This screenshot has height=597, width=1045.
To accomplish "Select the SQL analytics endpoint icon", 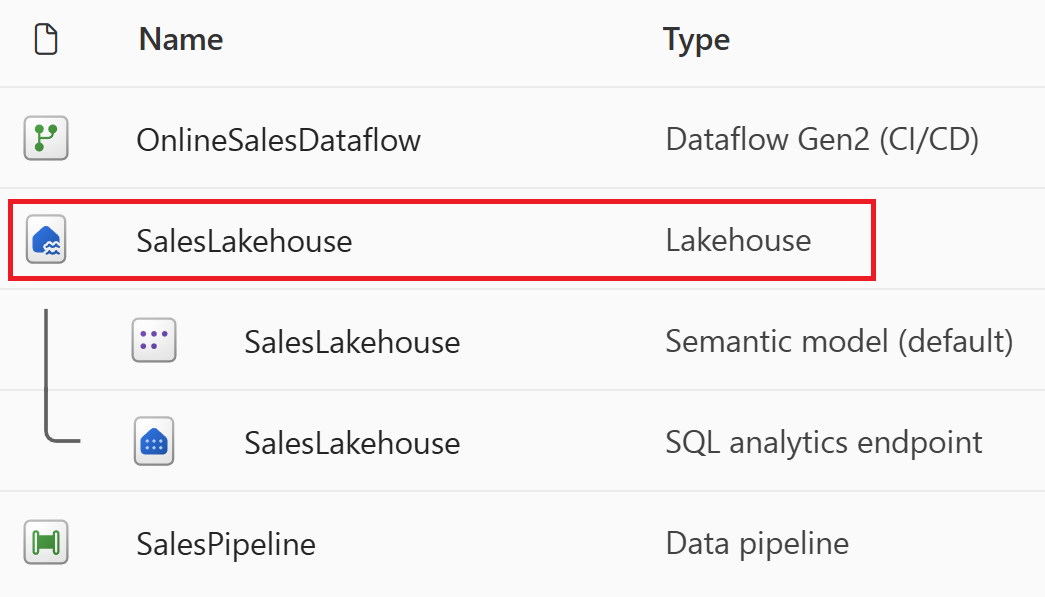I will pyautogui.click(x=152, y=441).
